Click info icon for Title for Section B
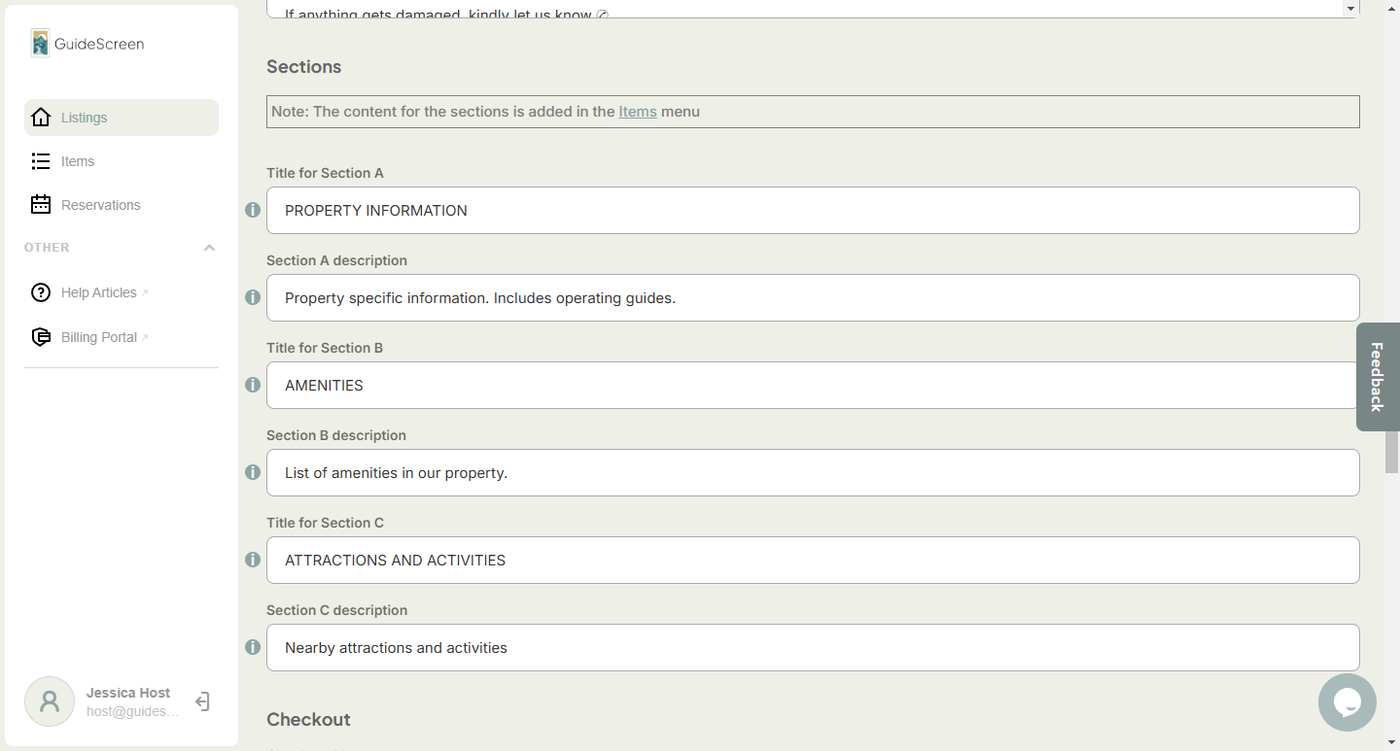Viewport: 1400px width, 751px height. tap(253, 385)
